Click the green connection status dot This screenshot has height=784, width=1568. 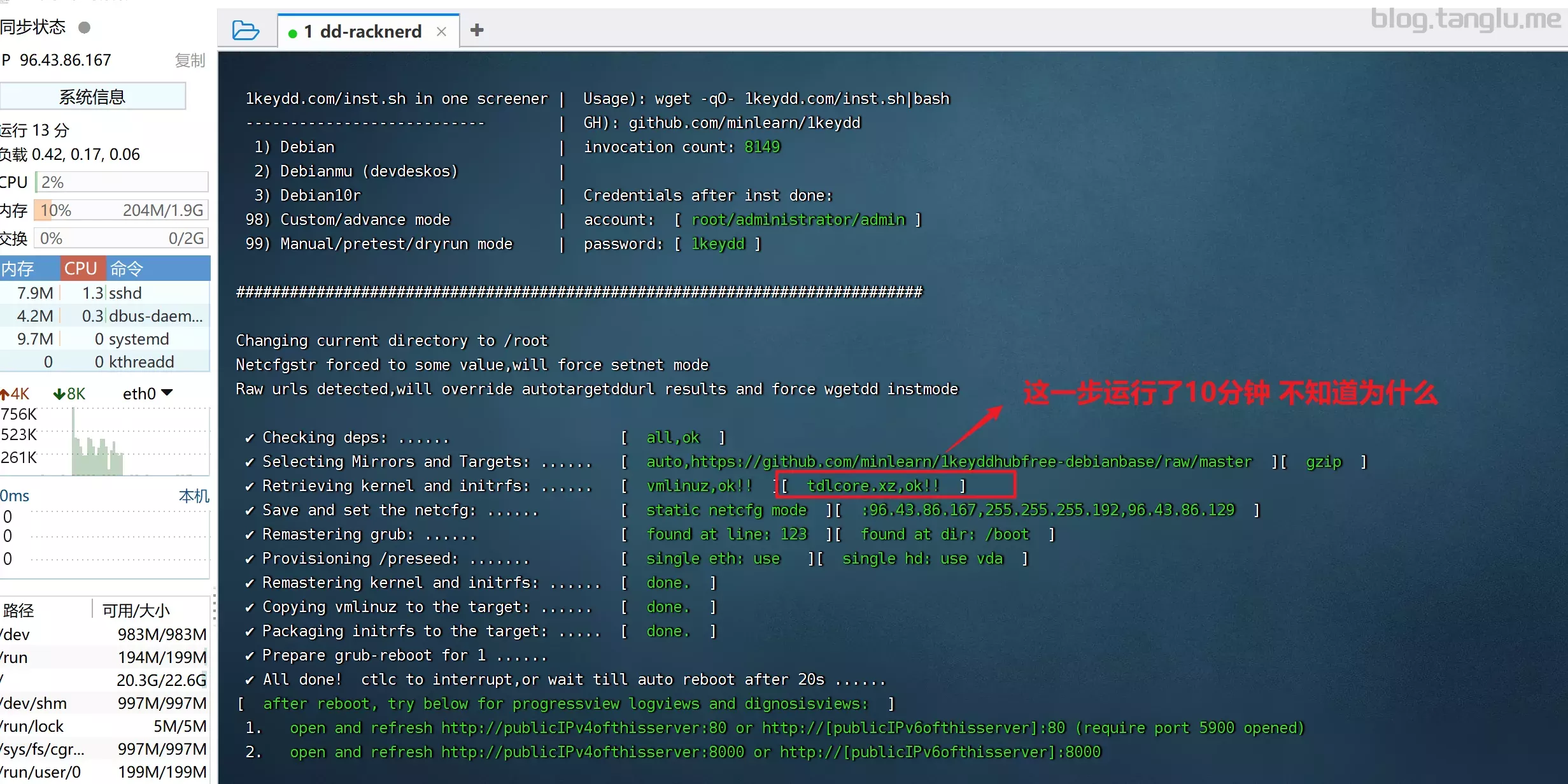coord(292,32)
